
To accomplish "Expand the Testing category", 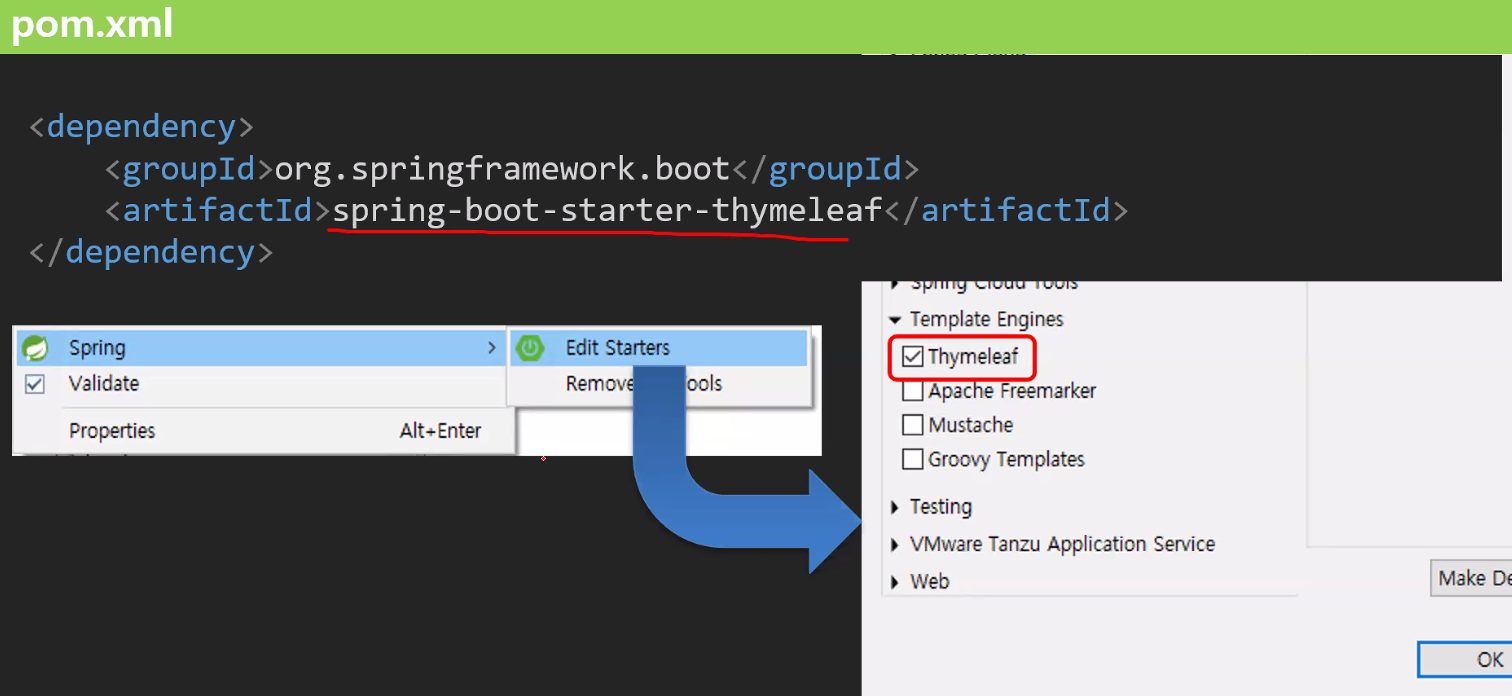I will click(x=895, y=507).
